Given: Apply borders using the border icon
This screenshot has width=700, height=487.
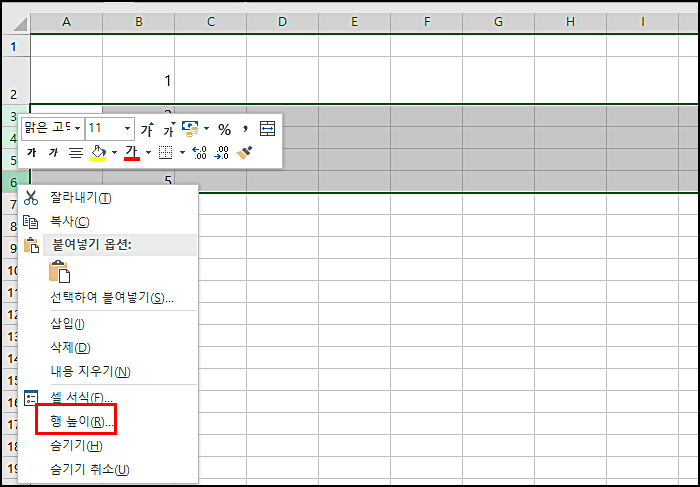Looking at the screenshot, I should point(166,153).
